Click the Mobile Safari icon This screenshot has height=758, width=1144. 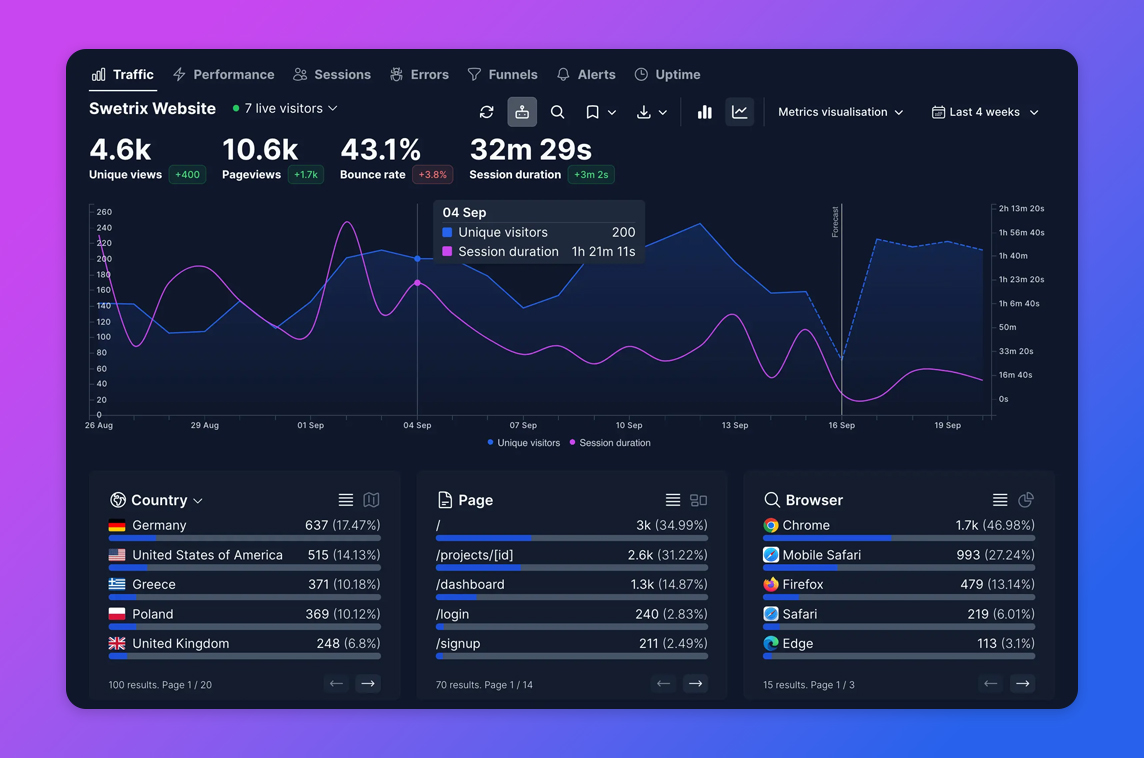coord(771,554)
